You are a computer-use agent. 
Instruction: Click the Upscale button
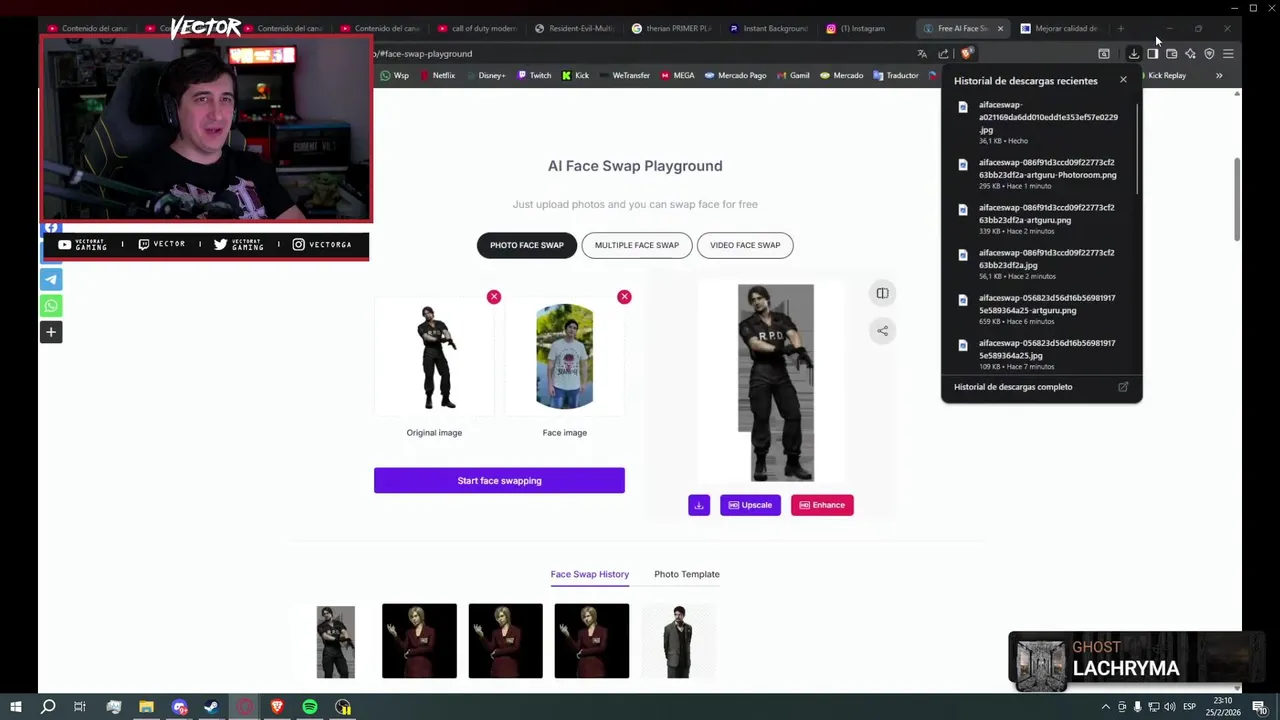tap(750, 505)
